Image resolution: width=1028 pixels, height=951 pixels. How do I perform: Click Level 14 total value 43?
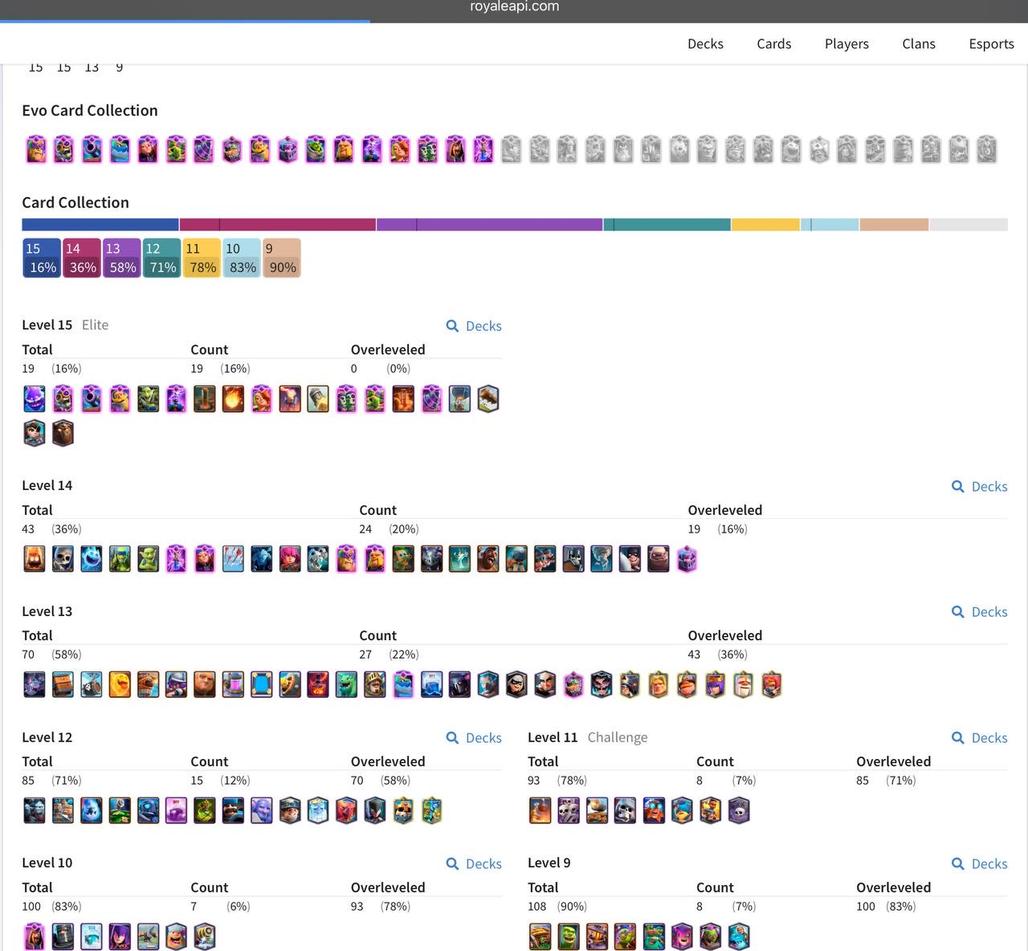click(x=28, y=529)
